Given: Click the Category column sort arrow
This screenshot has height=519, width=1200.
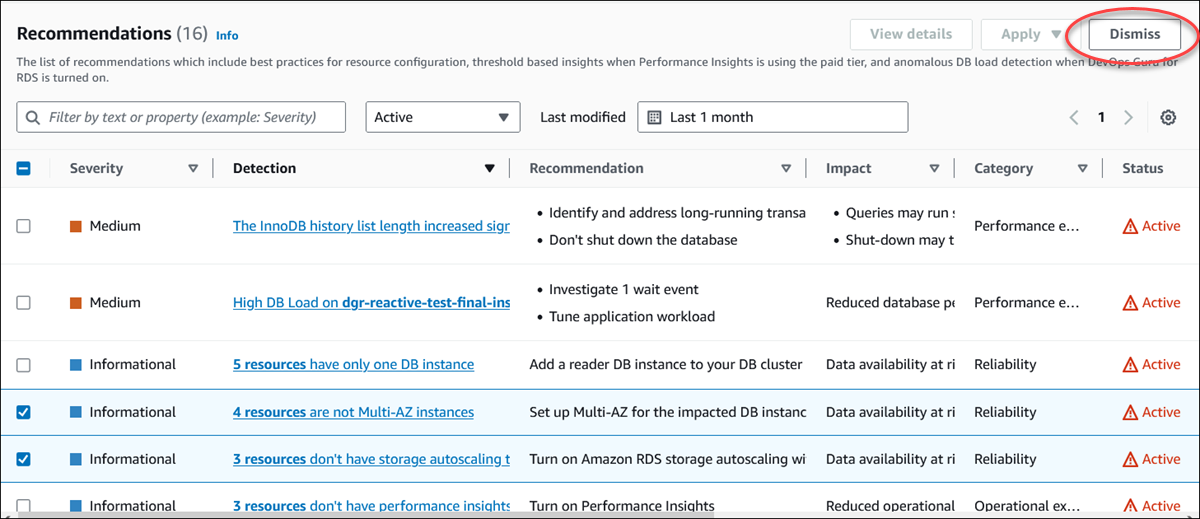Looking at the screenshot, I should tap(1082, 169).
